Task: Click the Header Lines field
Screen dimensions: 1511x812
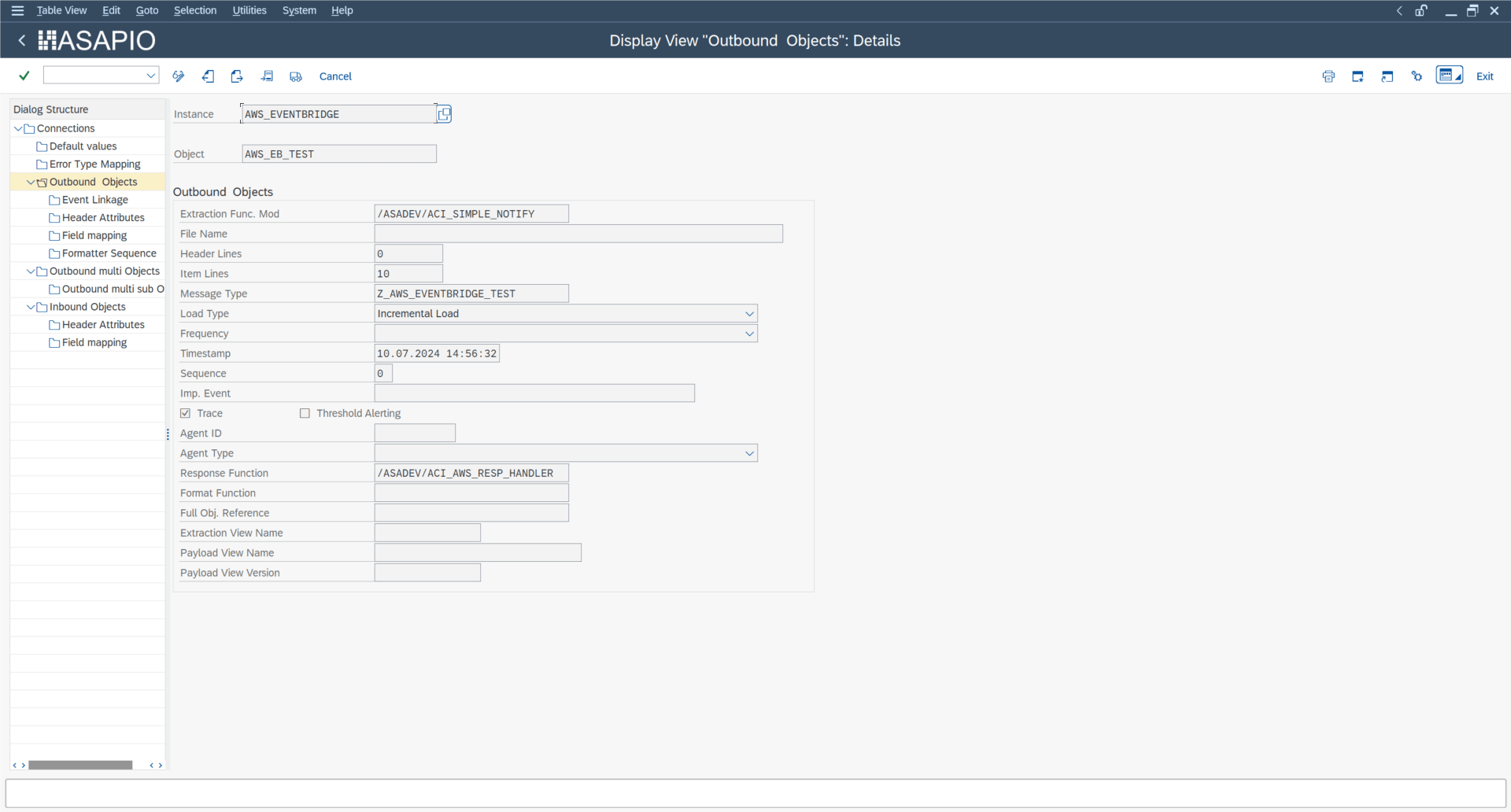Action: click(x=408, y=253)
